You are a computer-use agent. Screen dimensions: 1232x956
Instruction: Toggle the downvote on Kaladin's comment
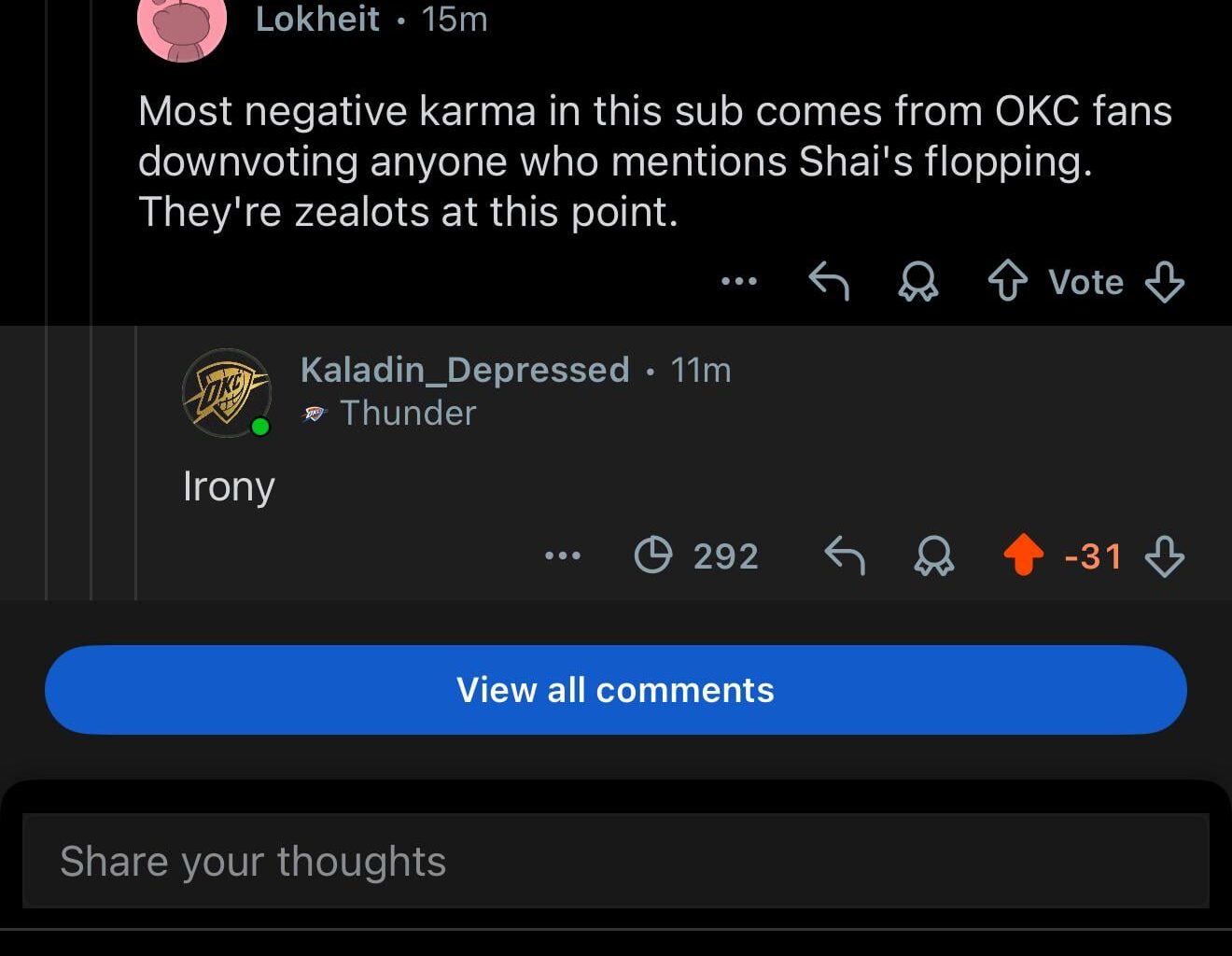(1166, 556)
